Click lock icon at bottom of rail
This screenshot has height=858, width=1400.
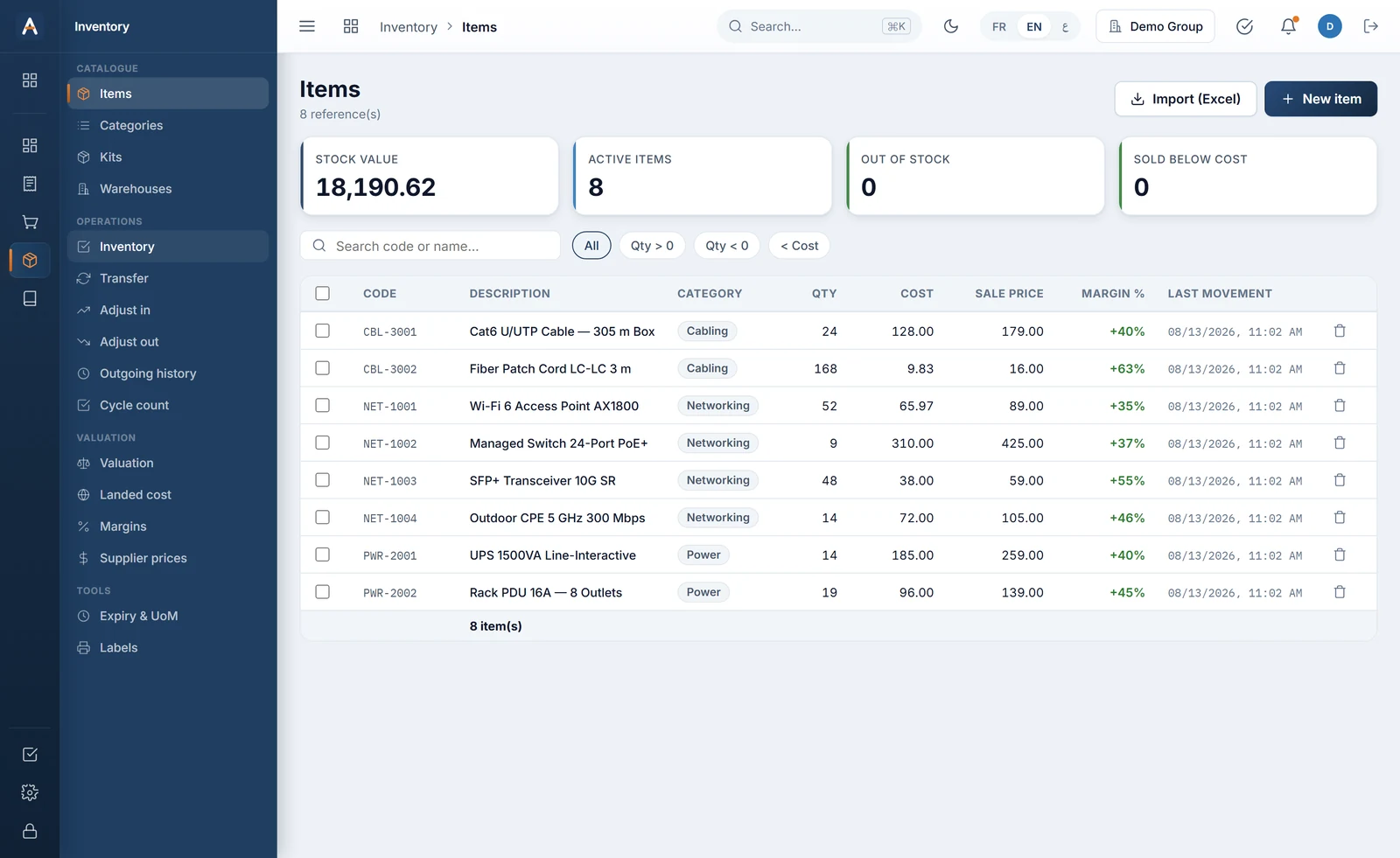tap(30, 831)
